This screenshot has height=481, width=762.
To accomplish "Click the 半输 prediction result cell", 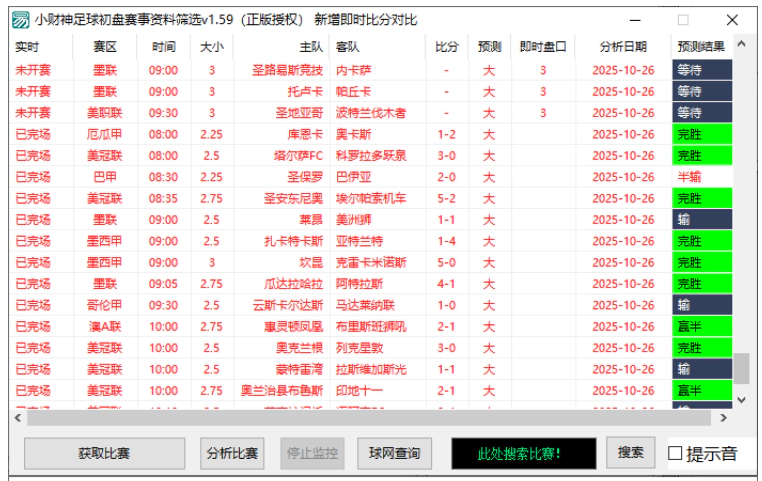I will point(701,177).
